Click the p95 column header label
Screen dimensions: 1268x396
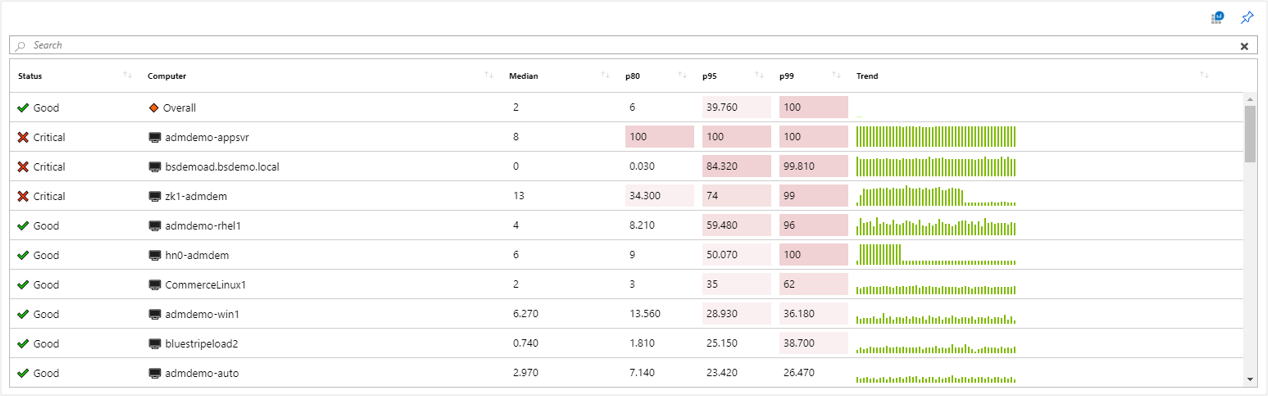tap(710, 76)
